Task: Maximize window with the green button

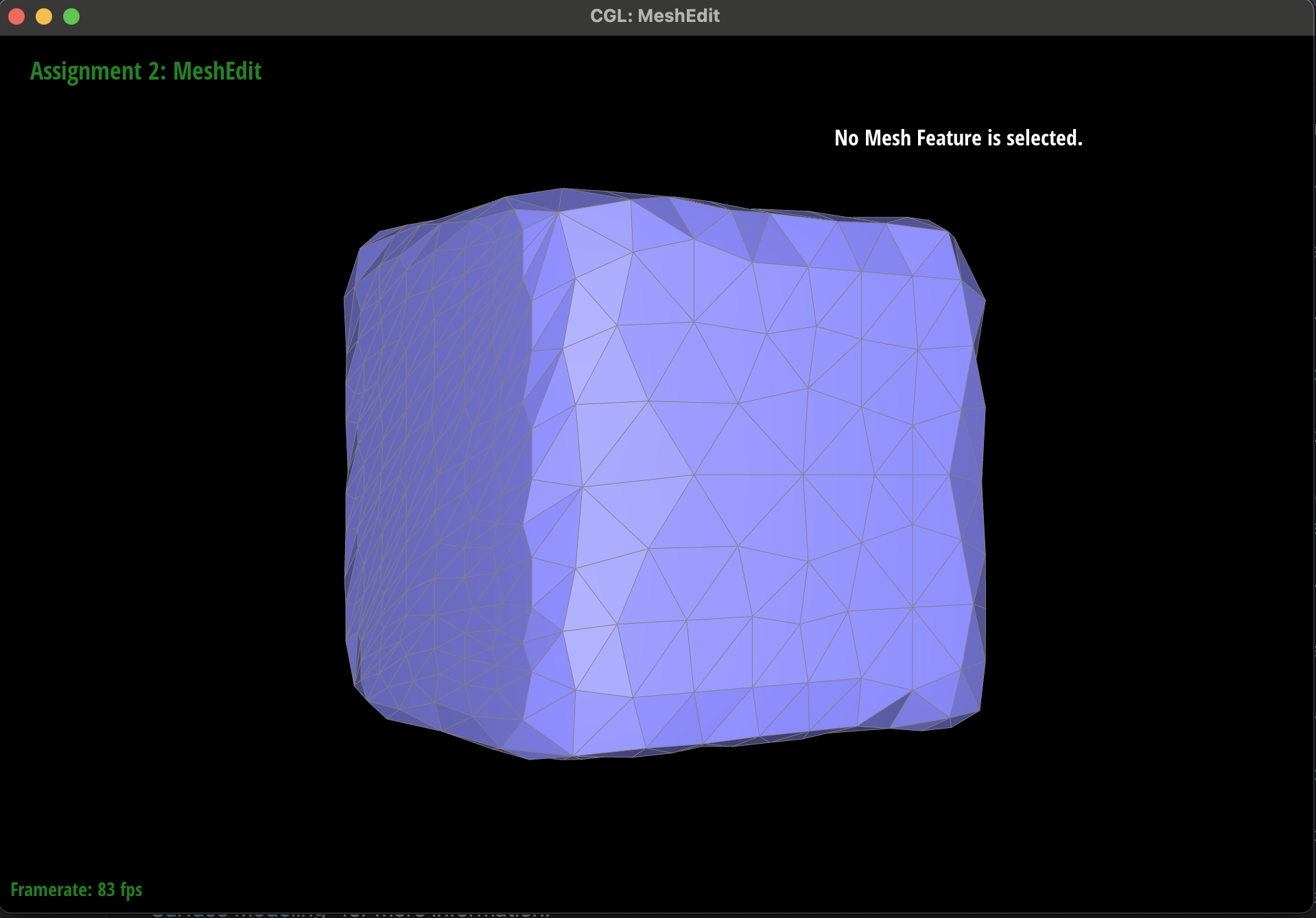Action: tap(71, 16)
